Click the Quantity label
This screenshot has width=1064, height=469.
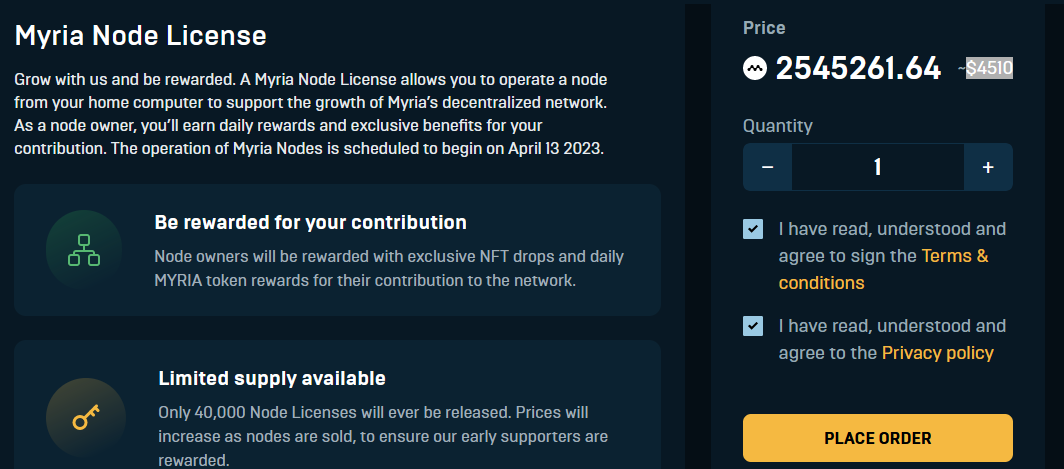778,126
